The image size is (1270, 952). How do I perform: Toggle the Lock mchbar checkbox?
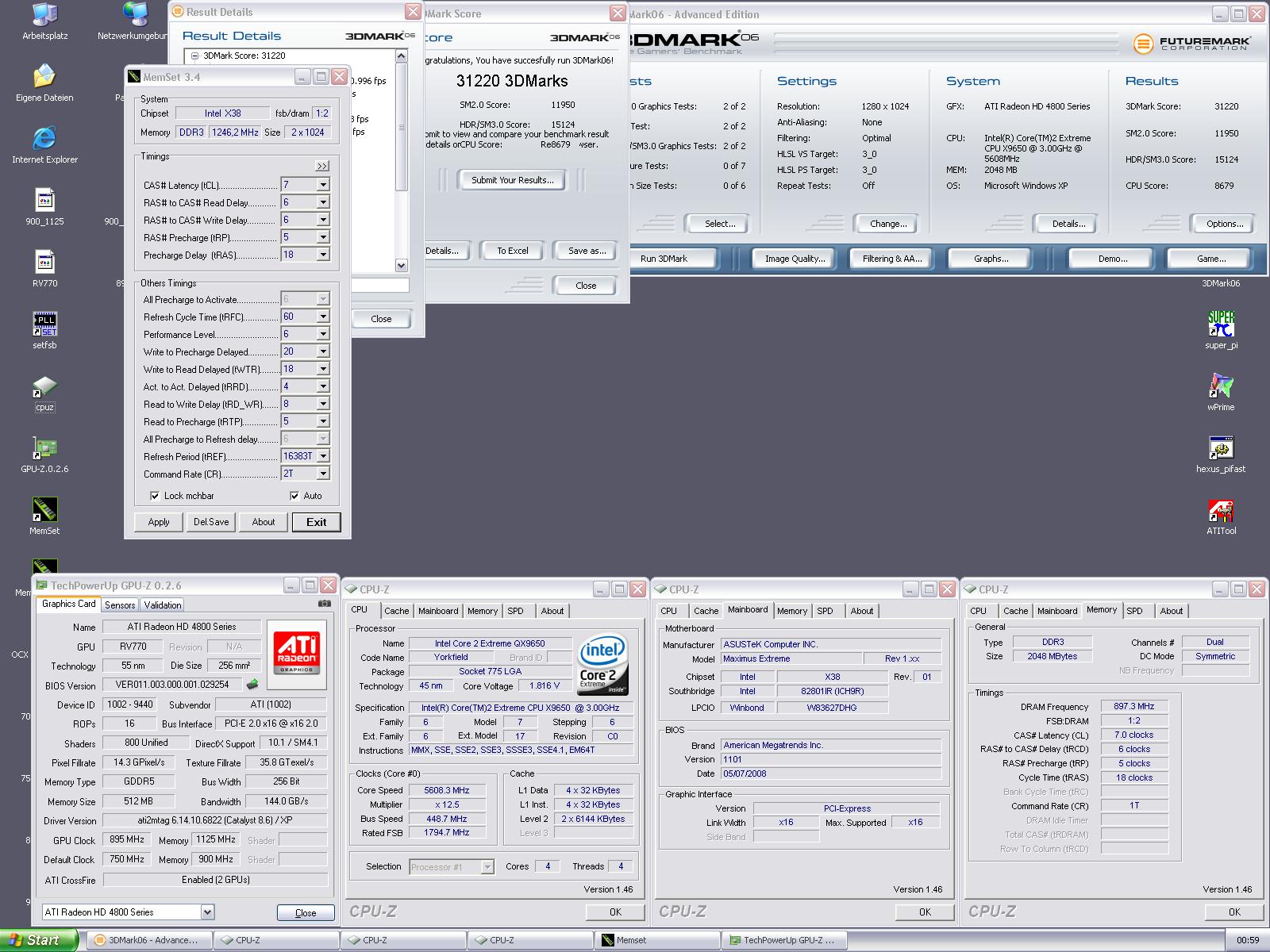pyautogui.click(x=155, y=496)
